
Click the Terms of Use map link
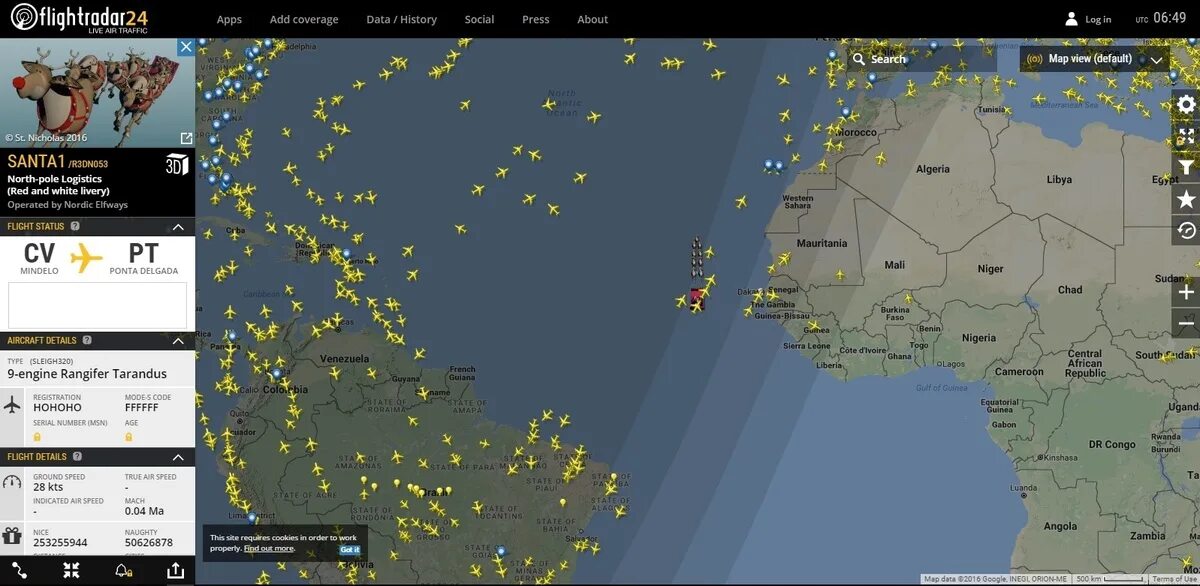(x=1175, y=579)
